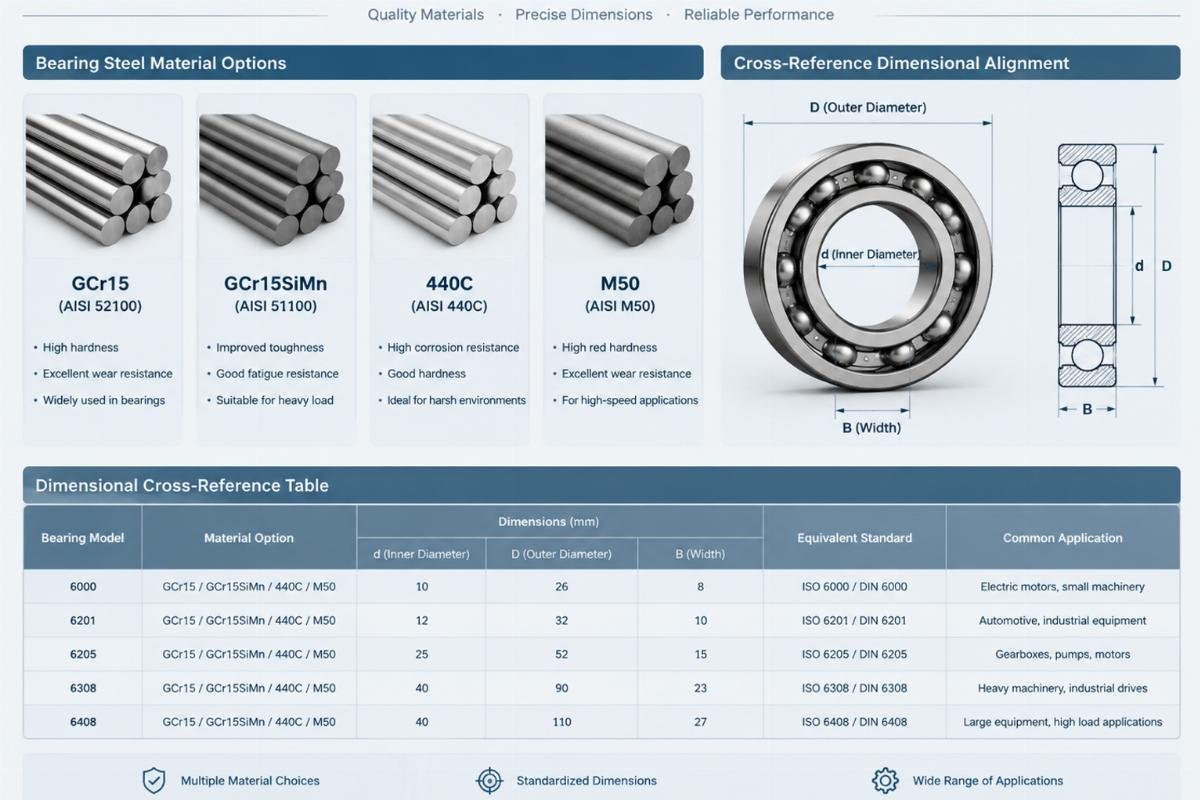
Task: Click outer diameter value 110
Action: click(x=561, y=722)
